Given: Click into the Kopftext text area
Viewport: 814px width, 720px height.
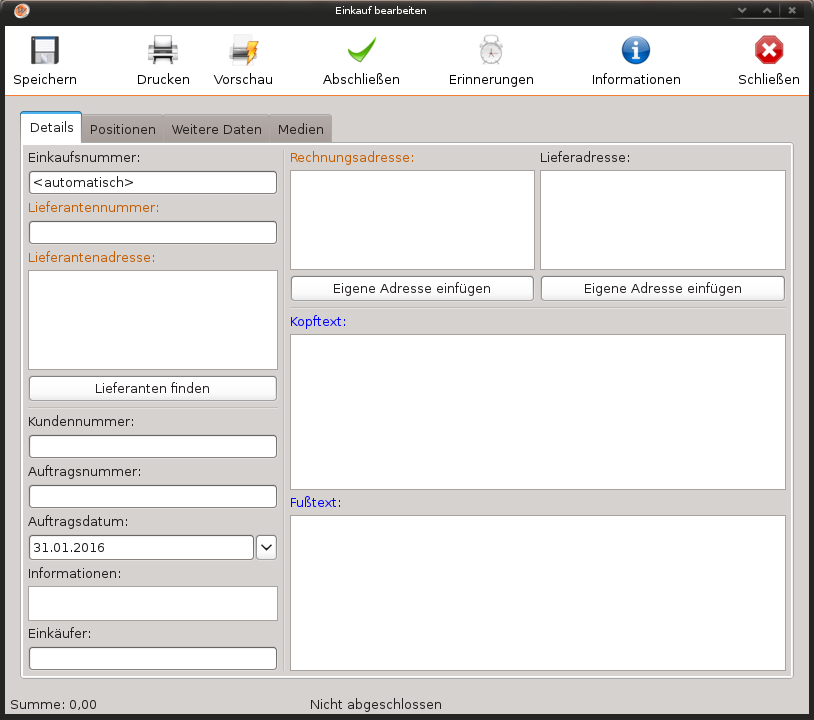Looking at the screenshot, I should 537,411.
